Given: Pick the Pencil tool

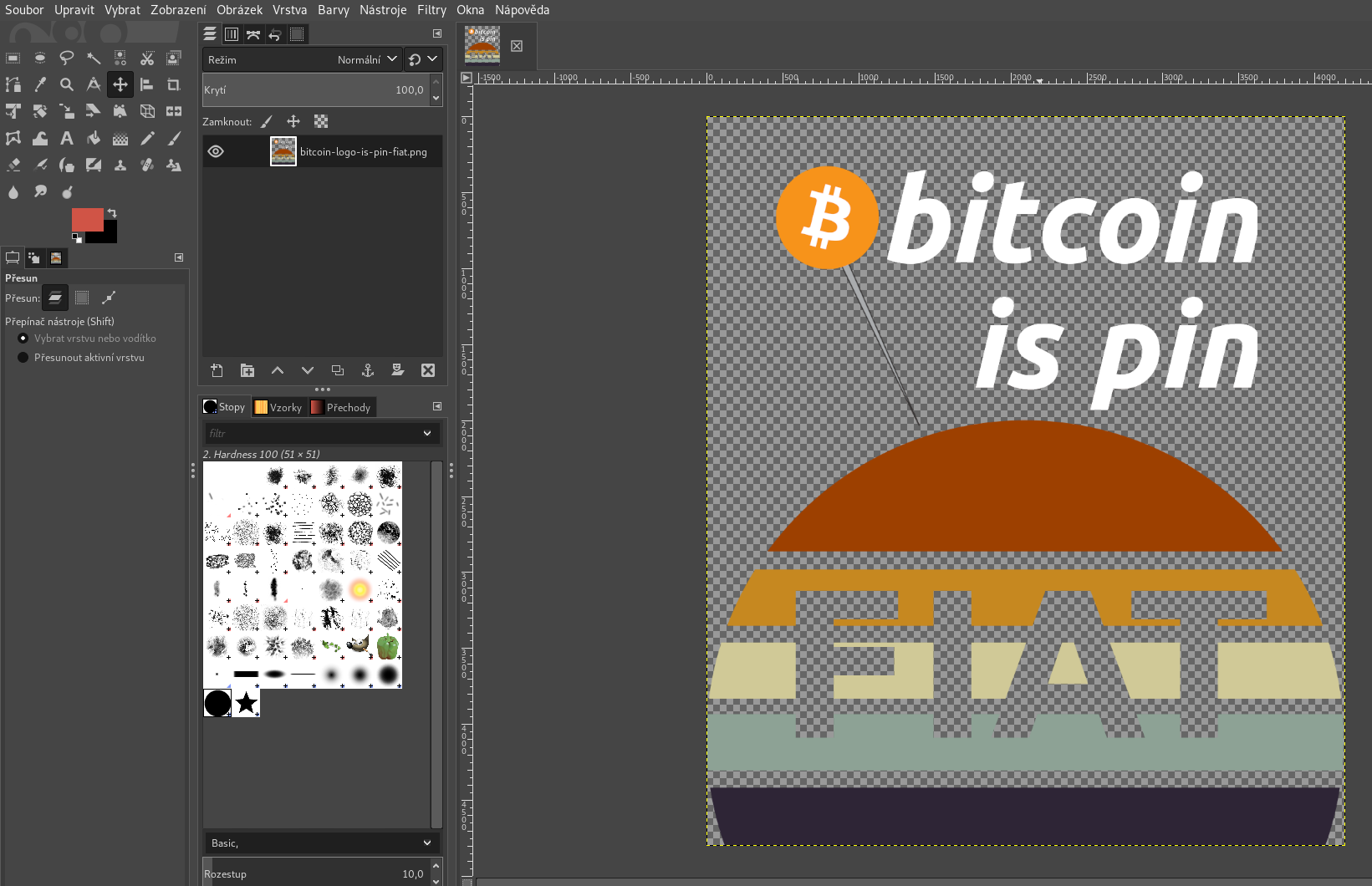Looking at the screenshot, I should point(147,138).
